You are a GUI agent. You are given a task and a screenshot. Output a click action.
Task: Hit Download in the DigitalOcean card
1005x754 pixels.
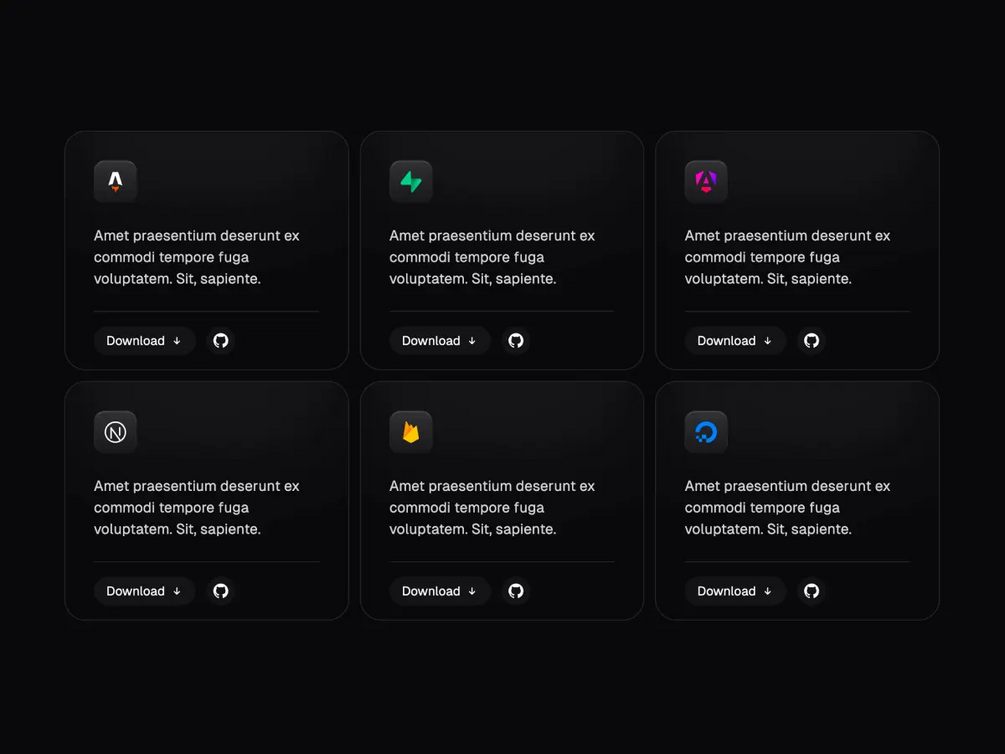(735, 591)
